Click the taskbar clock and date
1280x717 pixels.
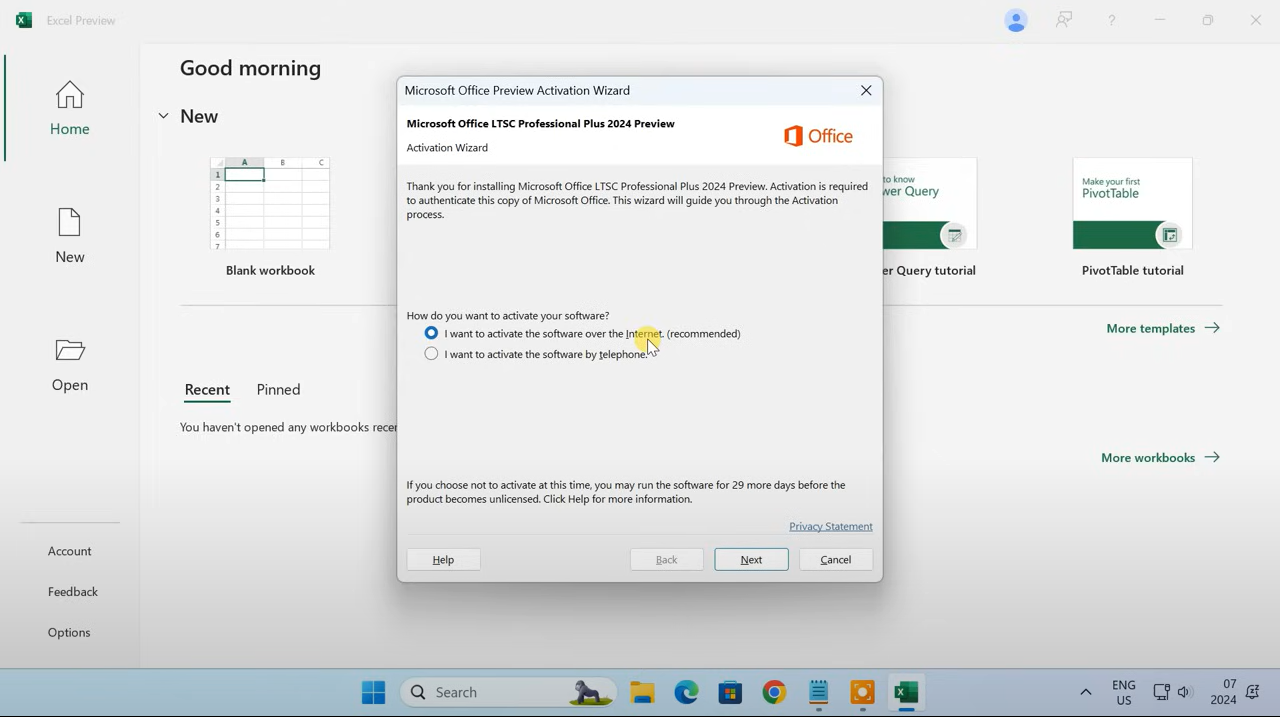pyautogui.click(x=1224, y=692)
